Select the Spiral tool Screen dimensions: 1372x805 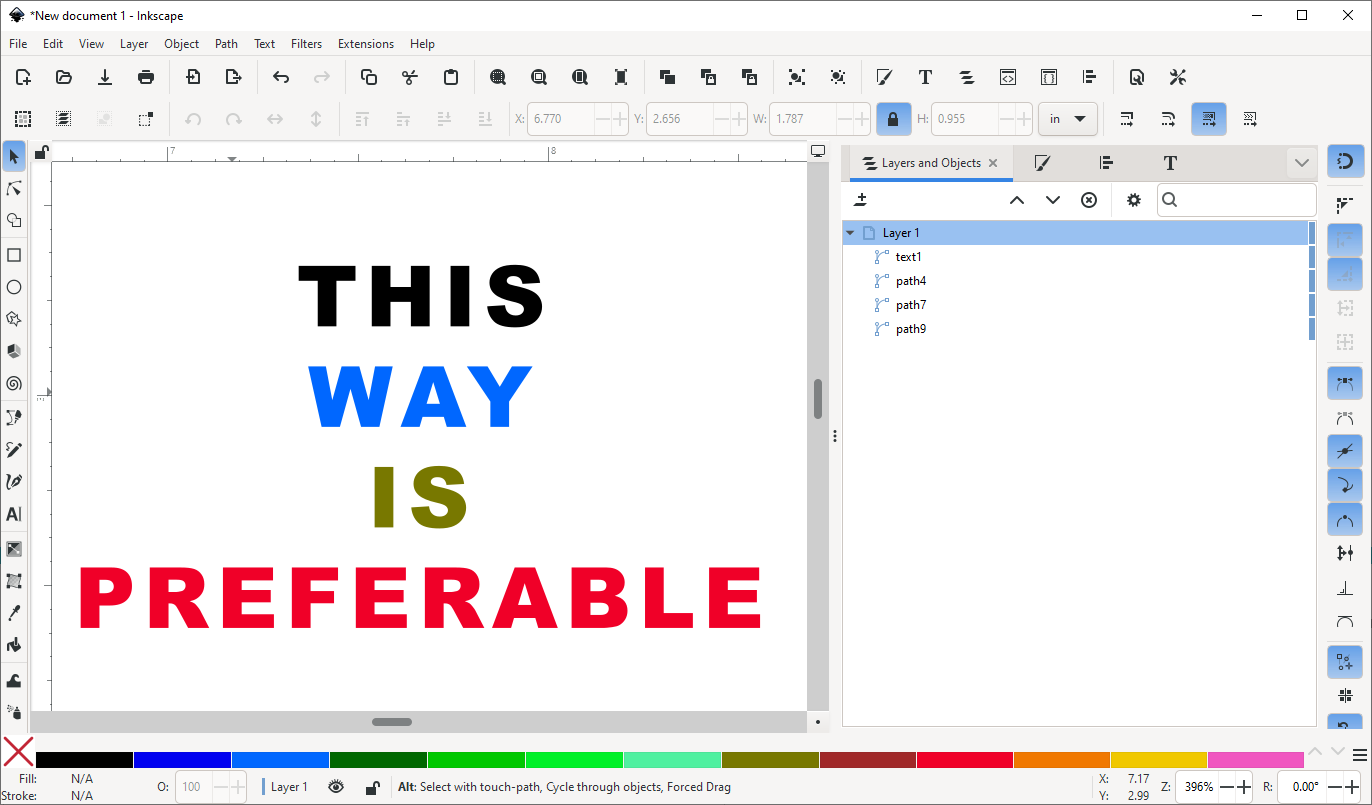pos(14,383)
